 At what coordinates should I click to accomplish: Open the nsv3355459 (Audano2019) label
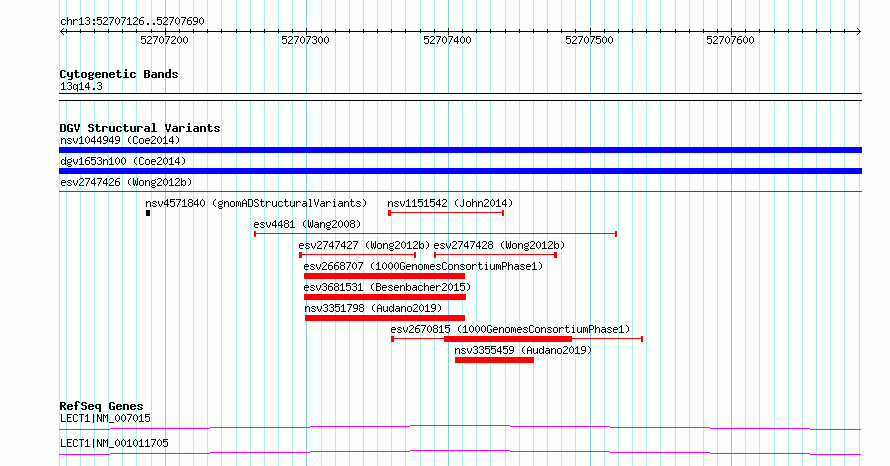coord(523,350)
